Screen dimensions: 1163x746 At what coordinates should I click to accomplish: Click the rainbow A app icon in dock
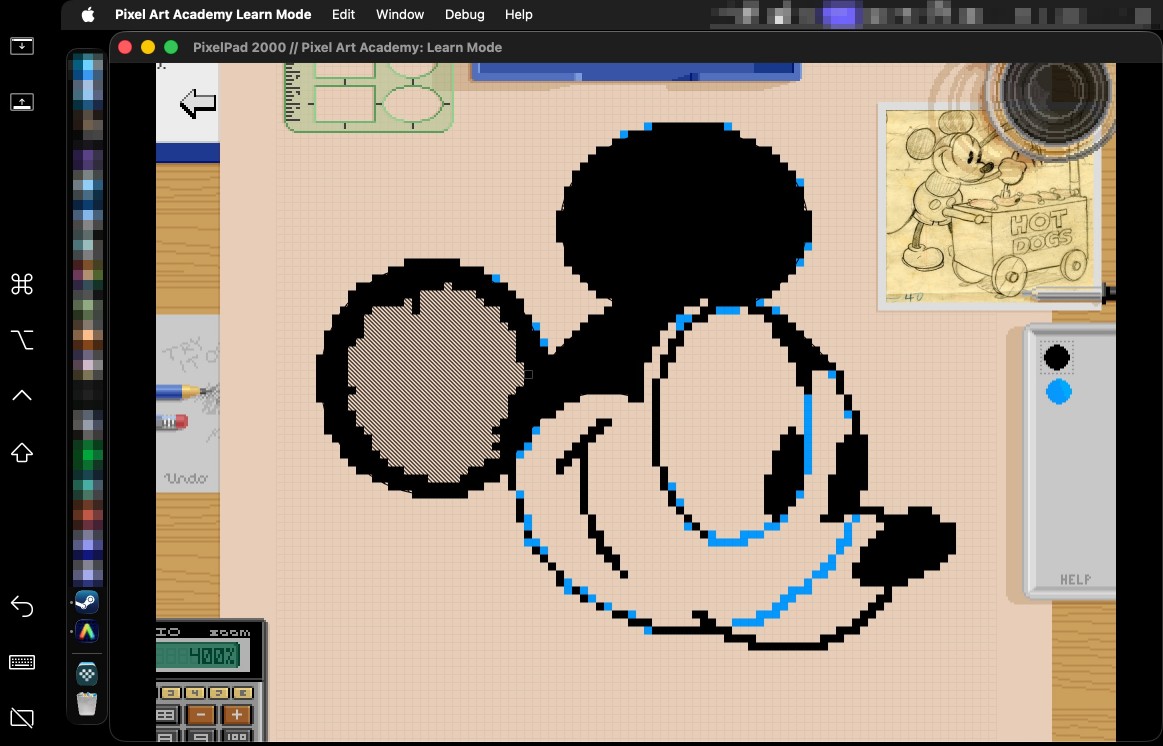[87, 632]
